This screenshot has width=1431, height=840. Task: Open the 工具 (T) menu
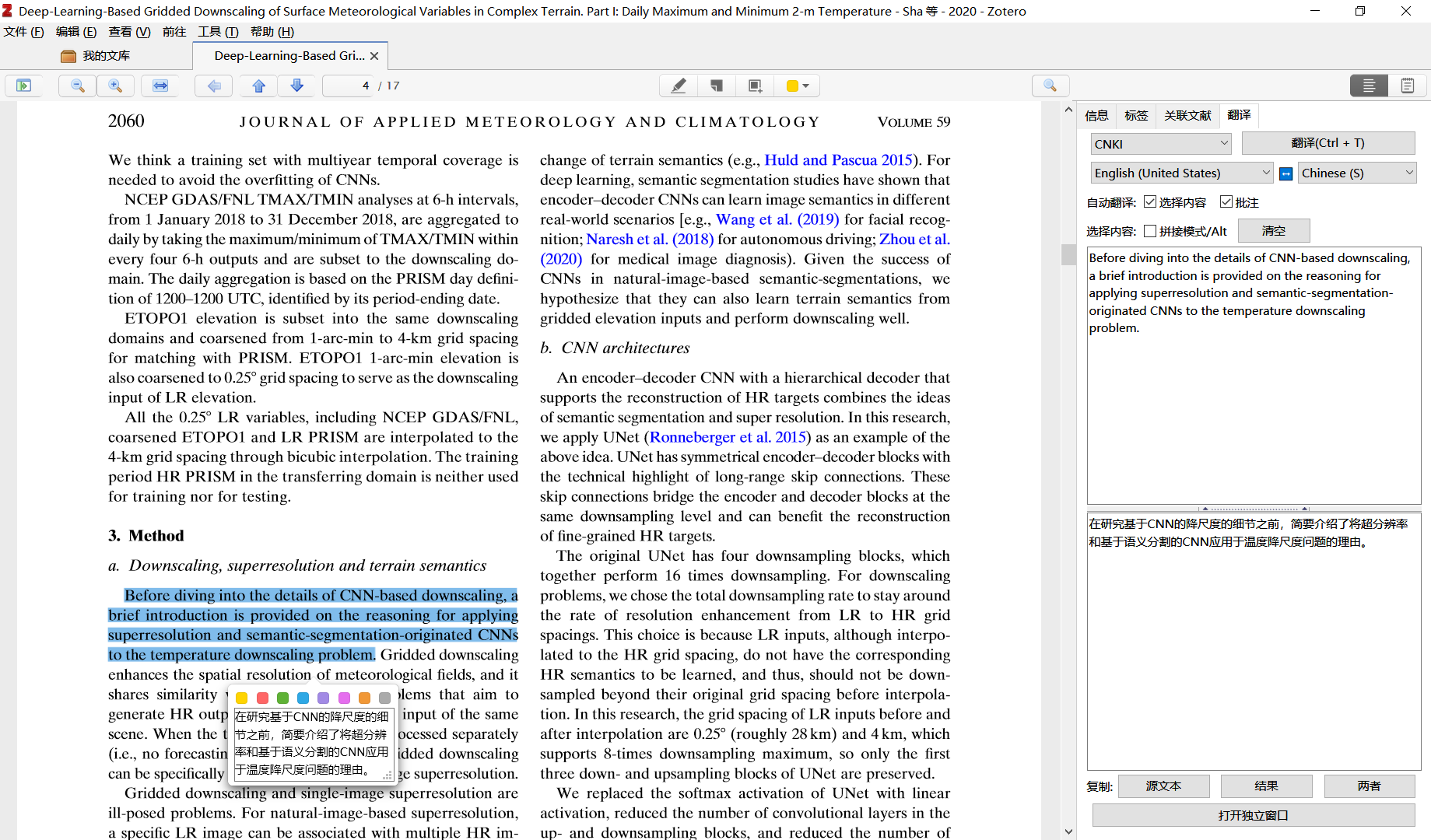(x=218, y=32)
